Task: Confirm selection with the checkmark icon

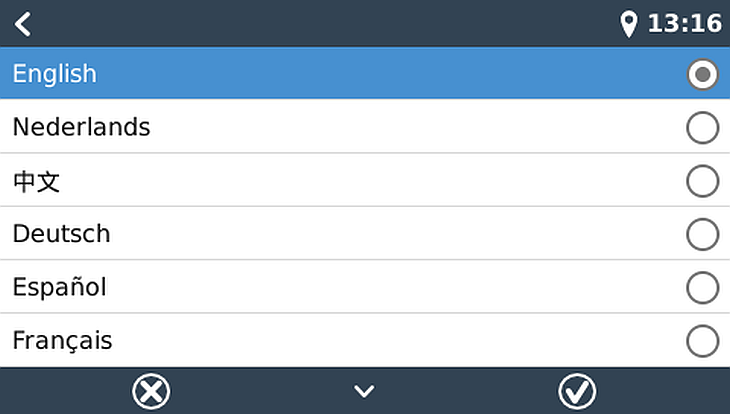Action: click(x=577, y=391)
